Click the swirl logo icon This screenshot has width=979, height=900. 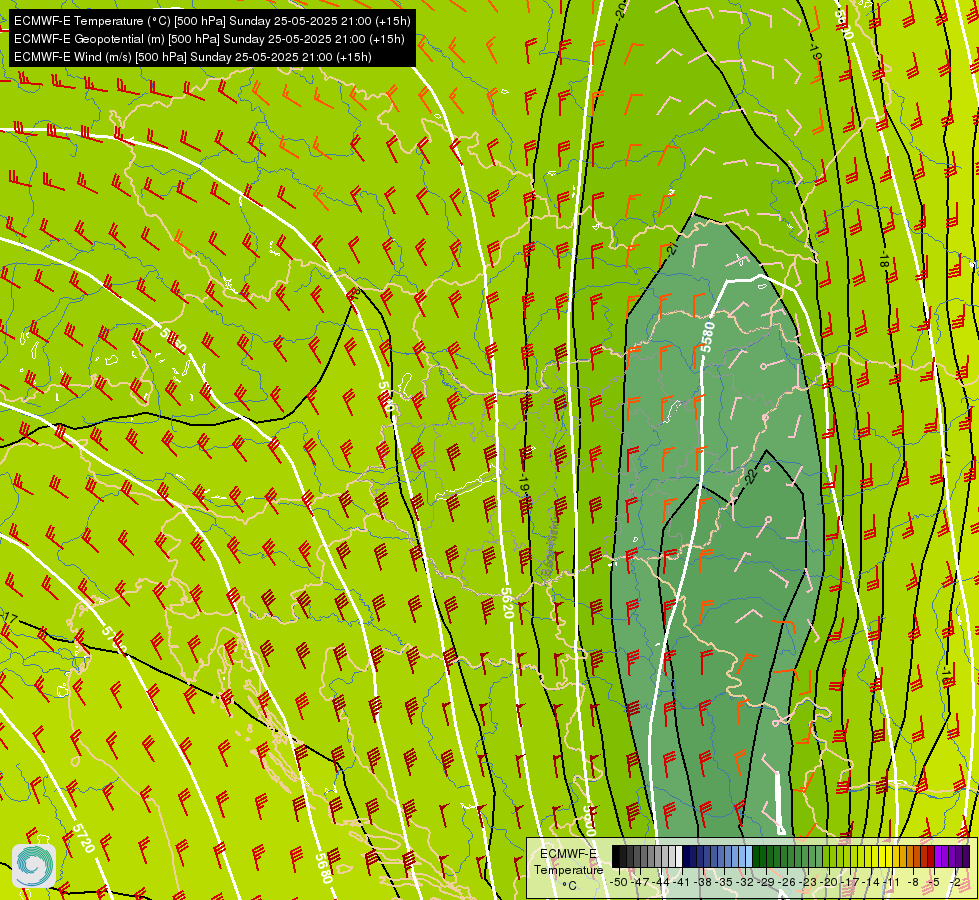tap(34, 866)
